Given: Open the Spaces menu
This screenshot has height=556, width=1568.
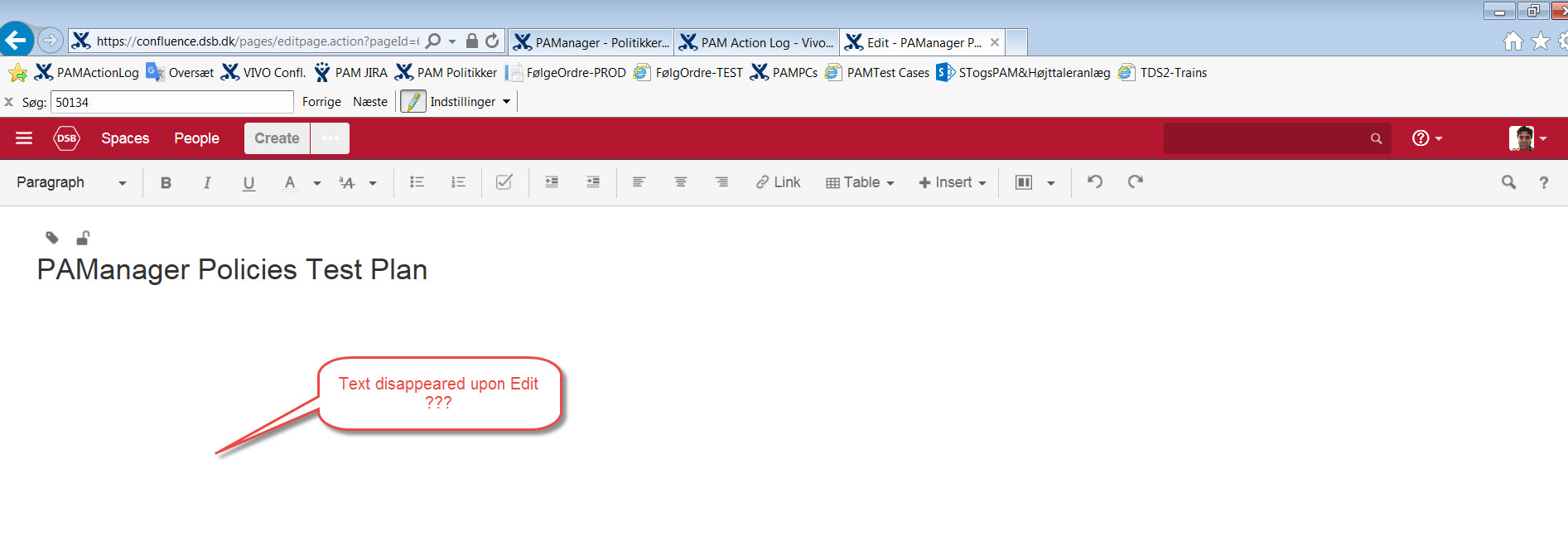Looking at the screenshot, I should [125, 138].
